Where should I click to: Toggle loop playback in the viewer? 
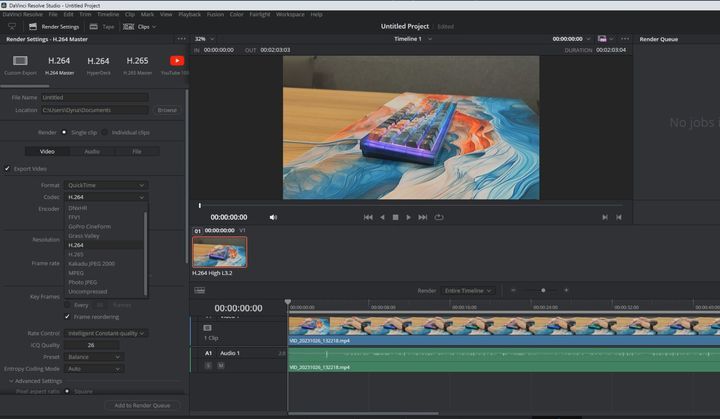[438, 217]
